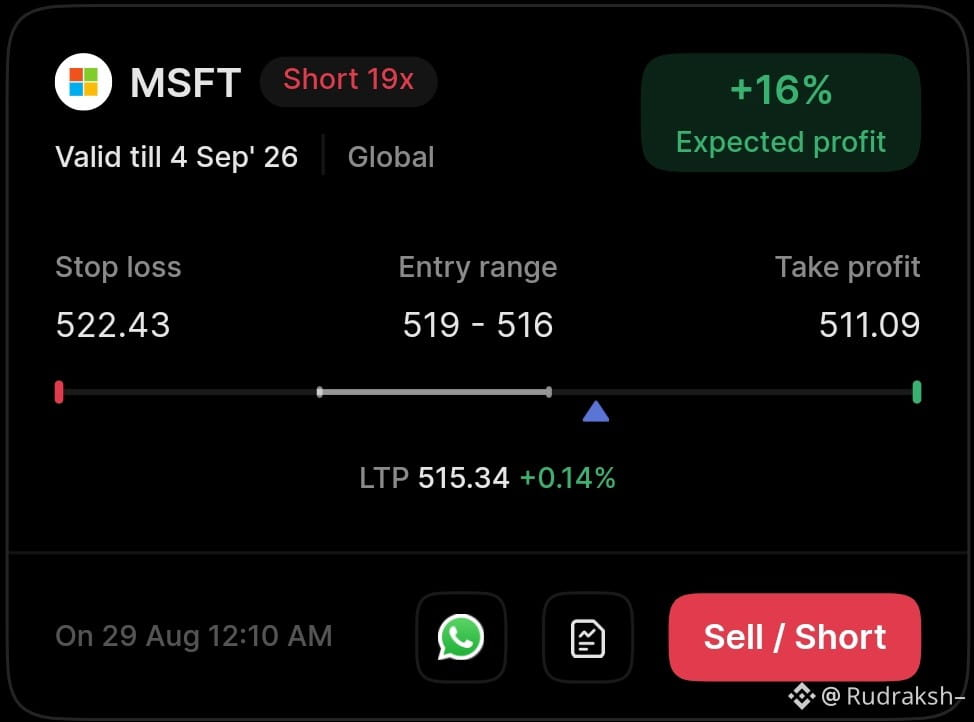Click the entry range 519 - 516 value

tap(478, 325)
